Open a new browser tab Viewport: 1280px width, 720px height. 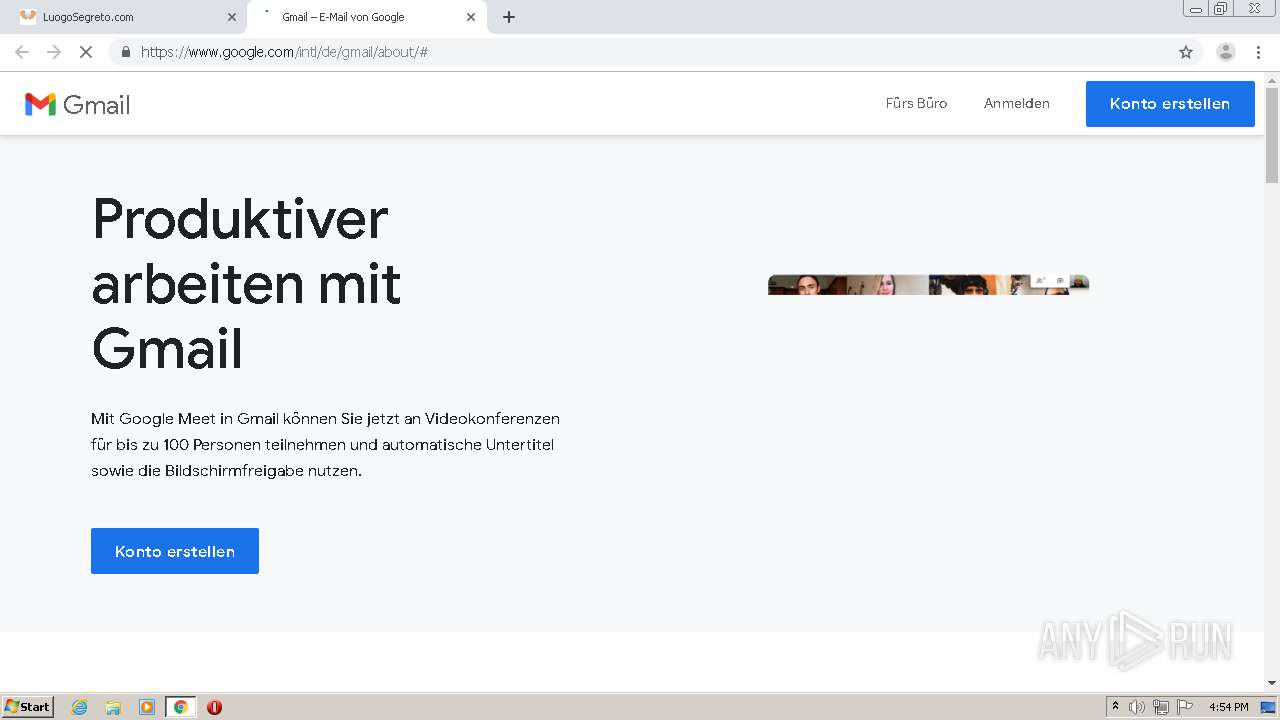pos(509,17)
